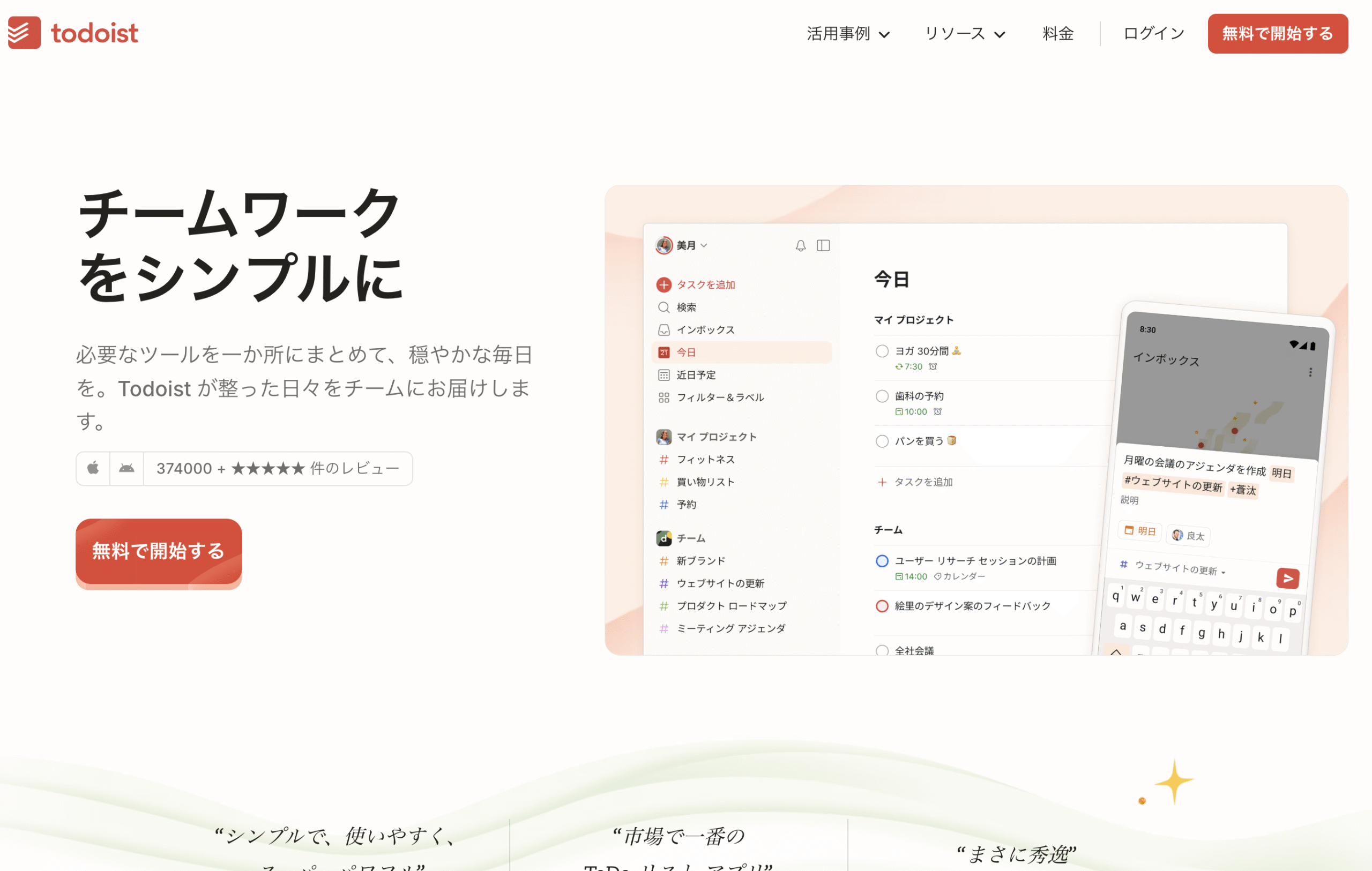Screen dimensions: 1372x871
Task: Tap the q key on phone keyboard
Action: point(1116,596)
